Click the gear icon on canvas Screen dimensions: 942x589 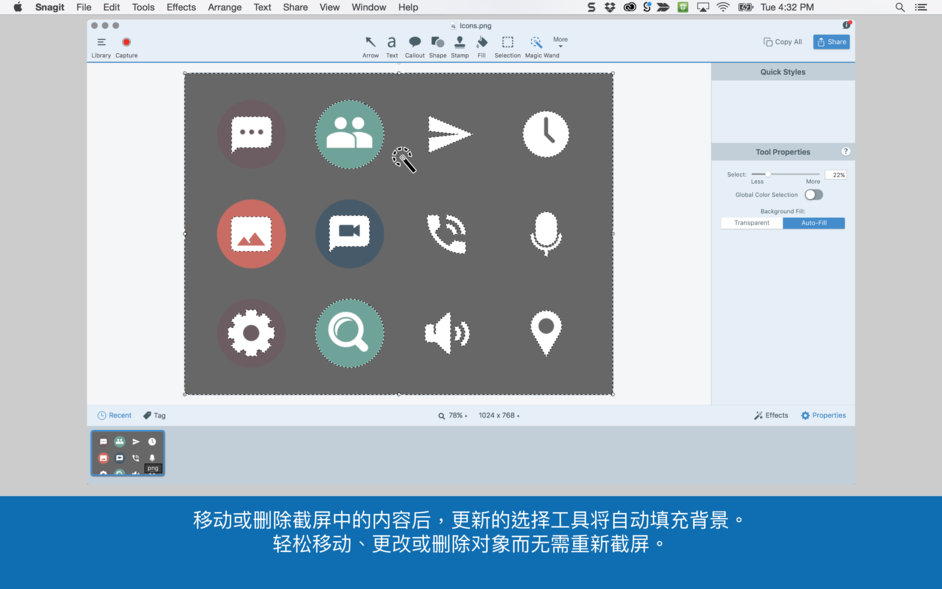click(x=251, y=333)
